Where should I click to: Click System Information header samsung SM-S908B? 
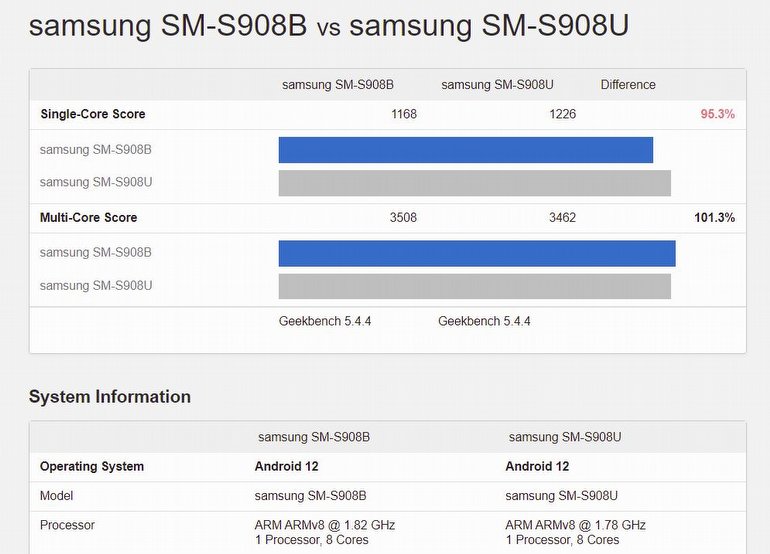(314, 437)
